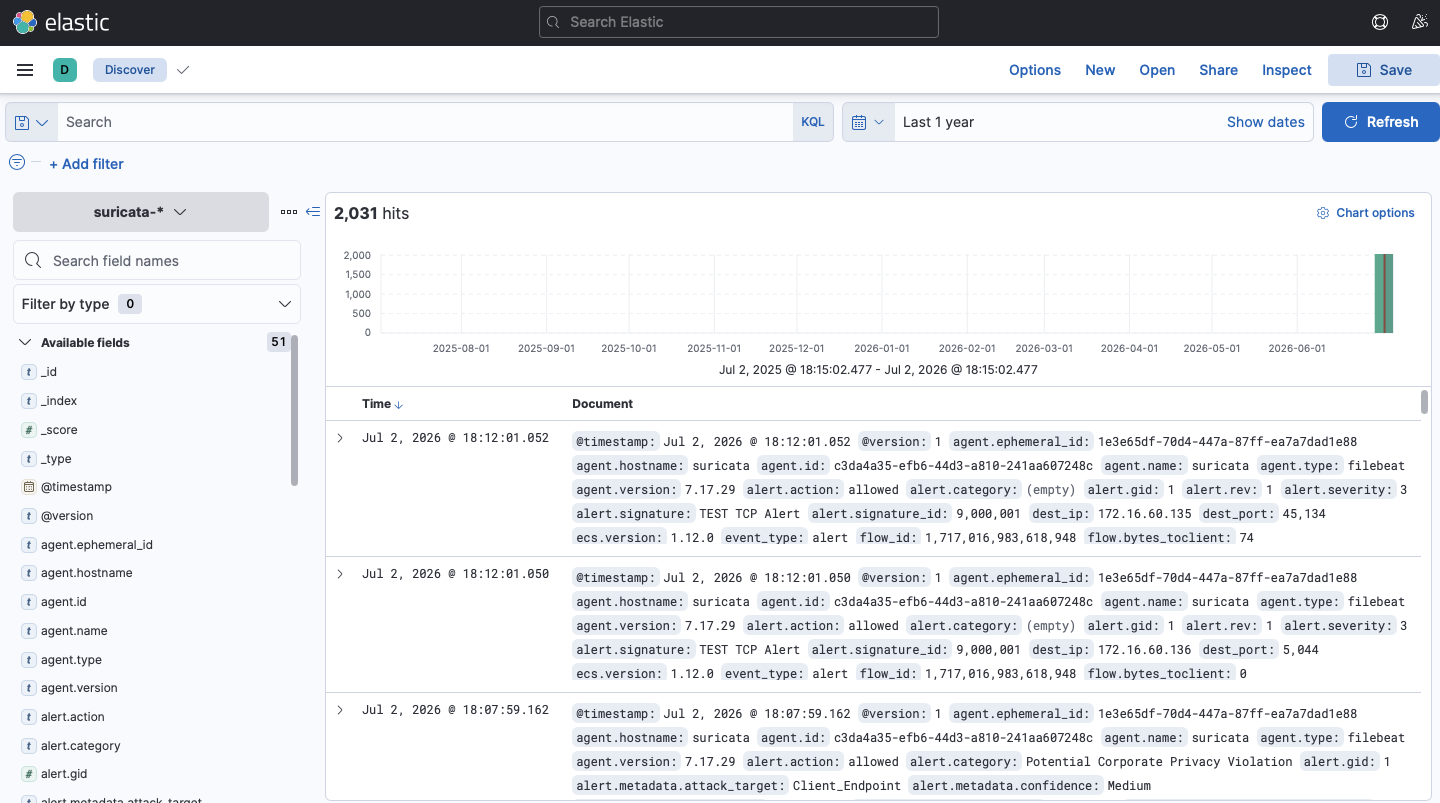Click the alert.gid number type icon
Viewport: 1440px width, 803px height.
tap(29, 774)
